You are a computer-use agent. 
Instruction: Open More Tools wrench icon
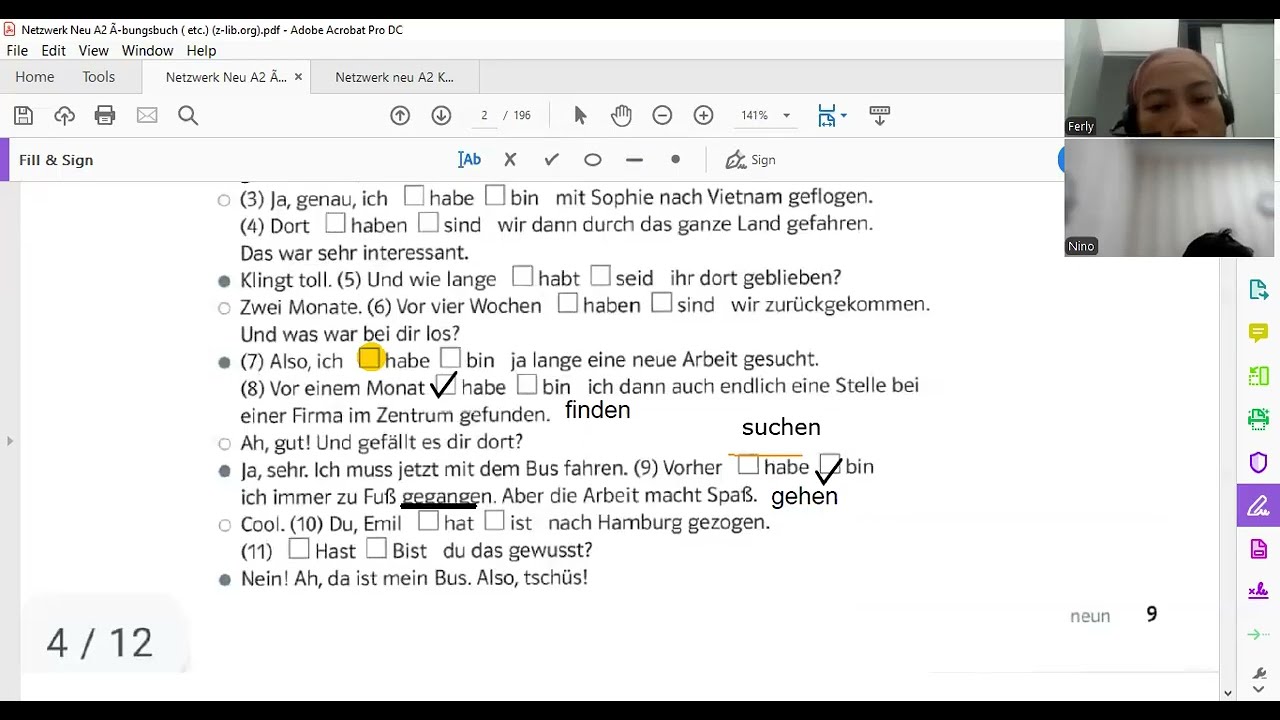pyautogui.click(x=1259, y=675)
